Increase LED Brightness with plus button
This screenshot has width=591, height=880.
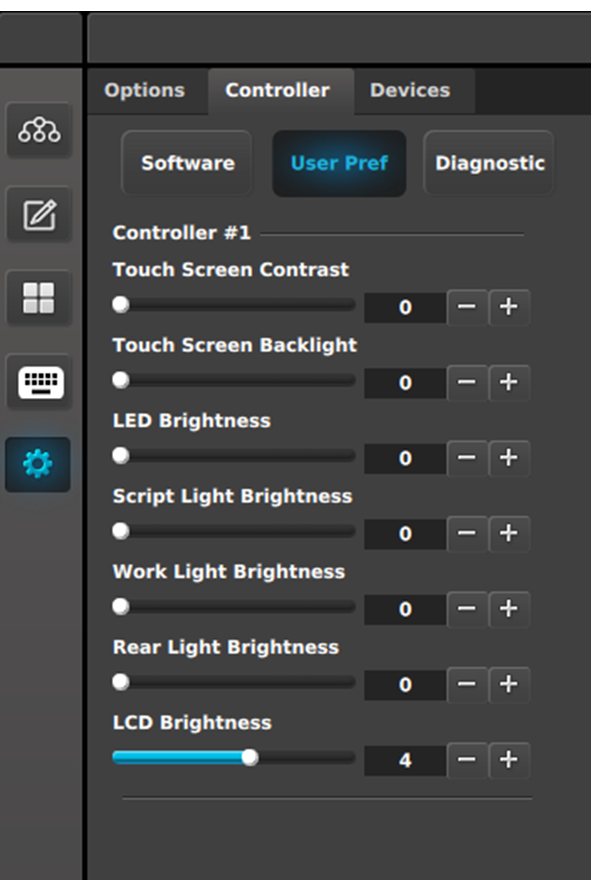point(509,458)
